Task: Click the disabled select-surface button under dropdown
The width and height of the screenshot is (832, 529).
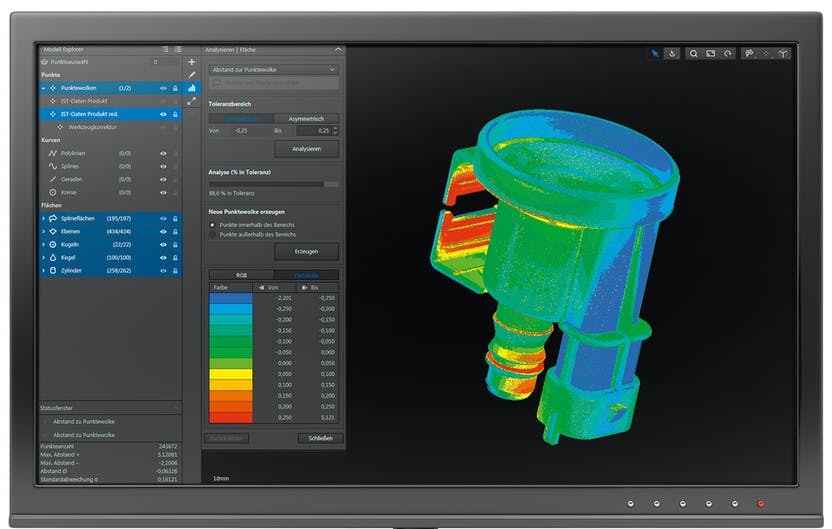Action: (x=274, y=83)
